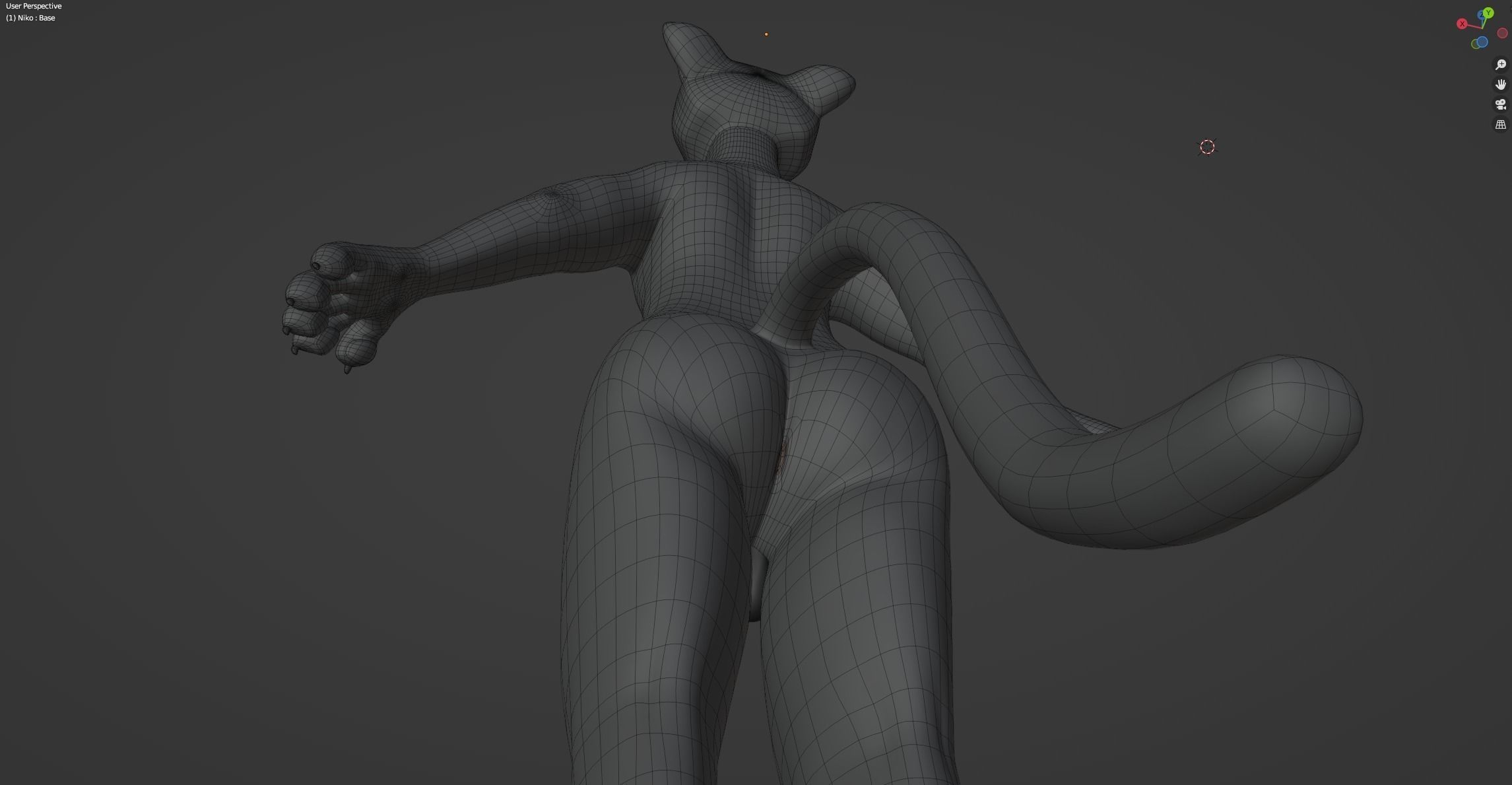This screenshot has height=785, width=1512.
Task: Click the unlabeled blue negative-Z gizmo circle
Action: click(1482, 42)
